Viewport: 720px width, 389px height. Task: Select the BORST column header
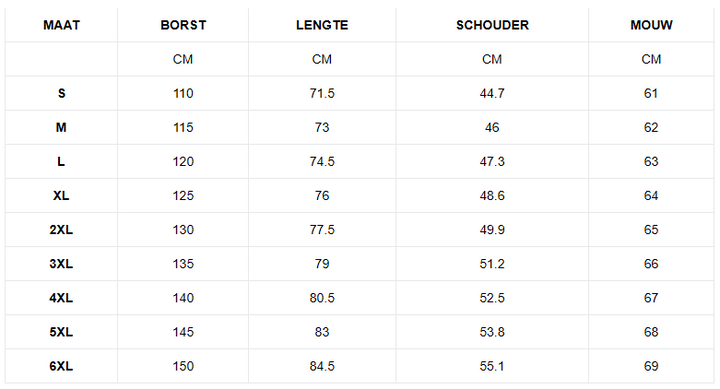coord(183,25)
